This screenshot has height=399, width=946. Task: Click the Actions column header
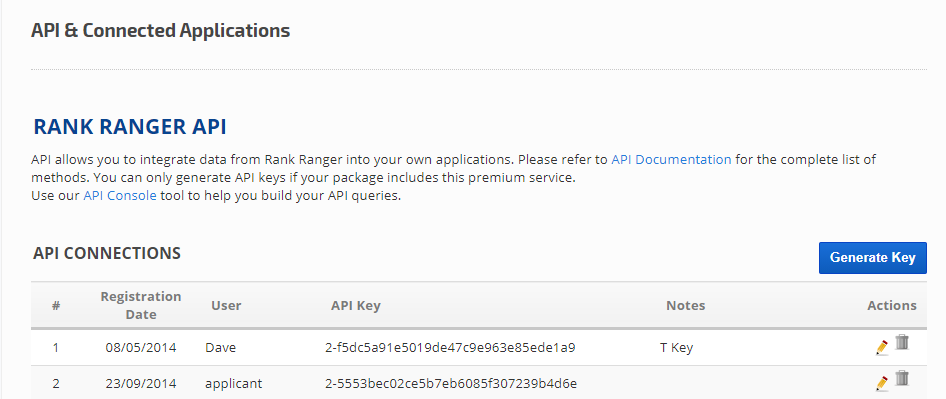point(892,305)
